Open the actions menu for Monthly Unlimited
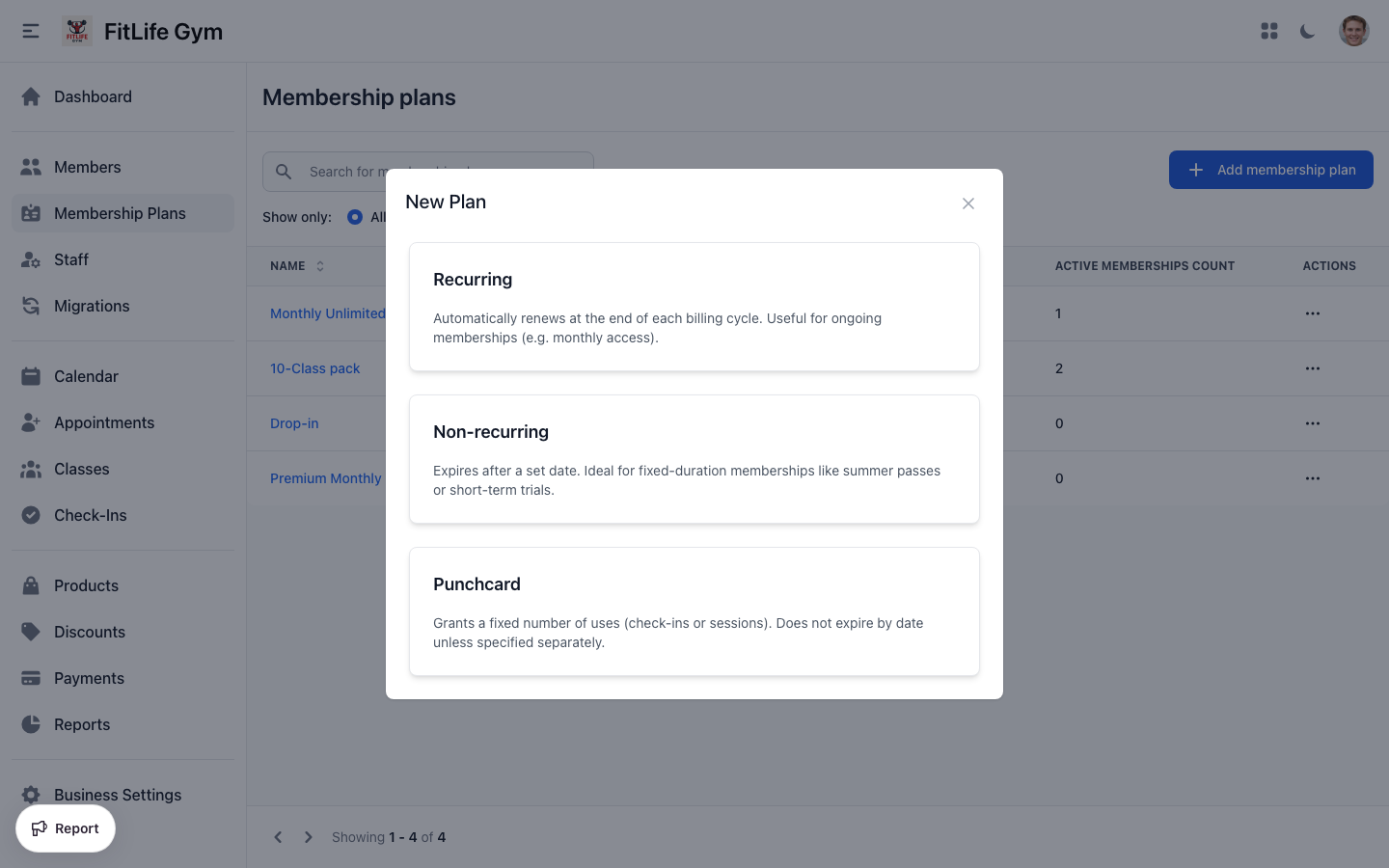The height and width of the screenshot is (868, 1389). coord(1312,313)
